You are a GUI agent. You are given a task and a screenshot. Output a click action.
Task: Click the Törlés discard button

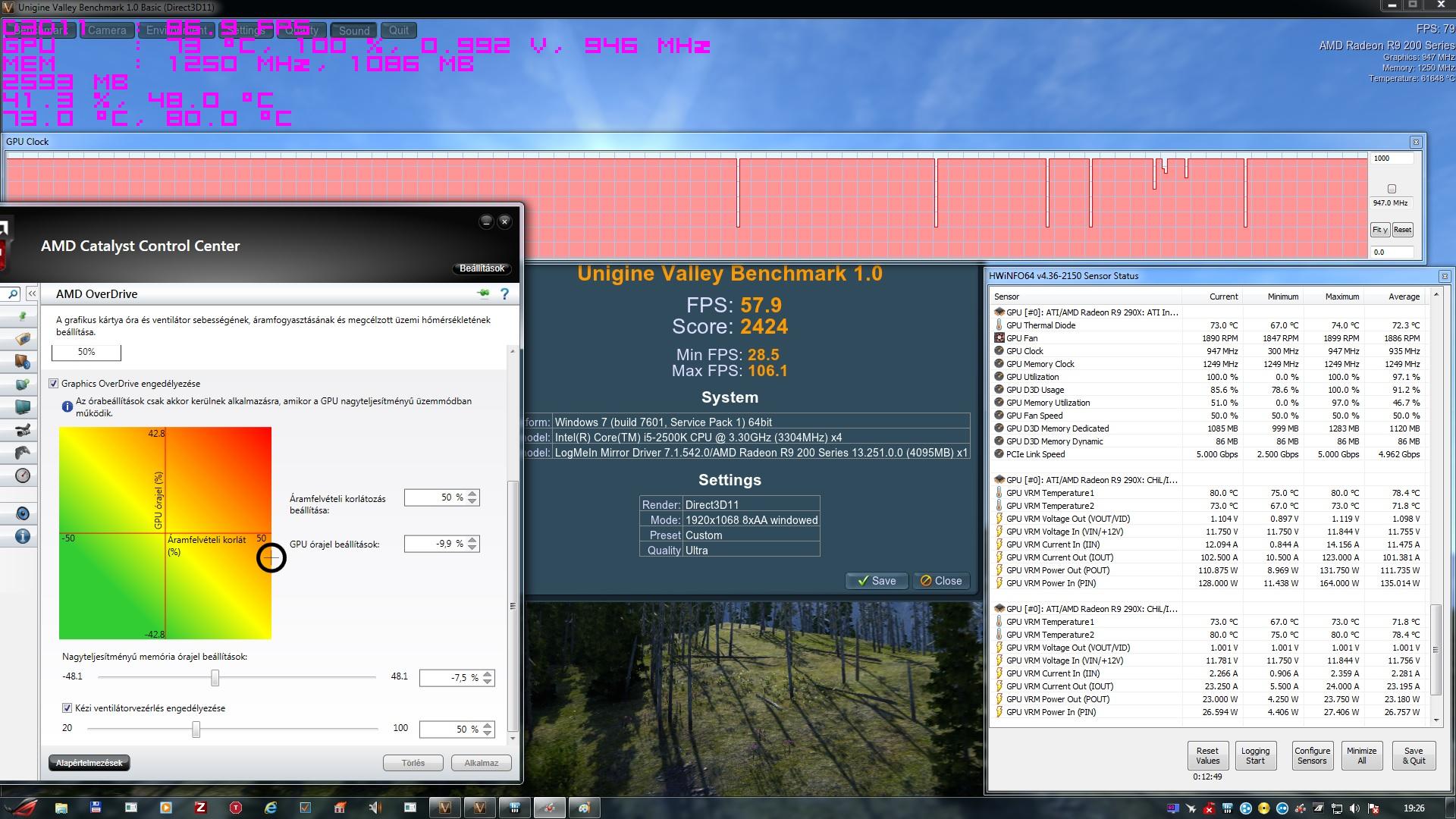coord(413,763)
